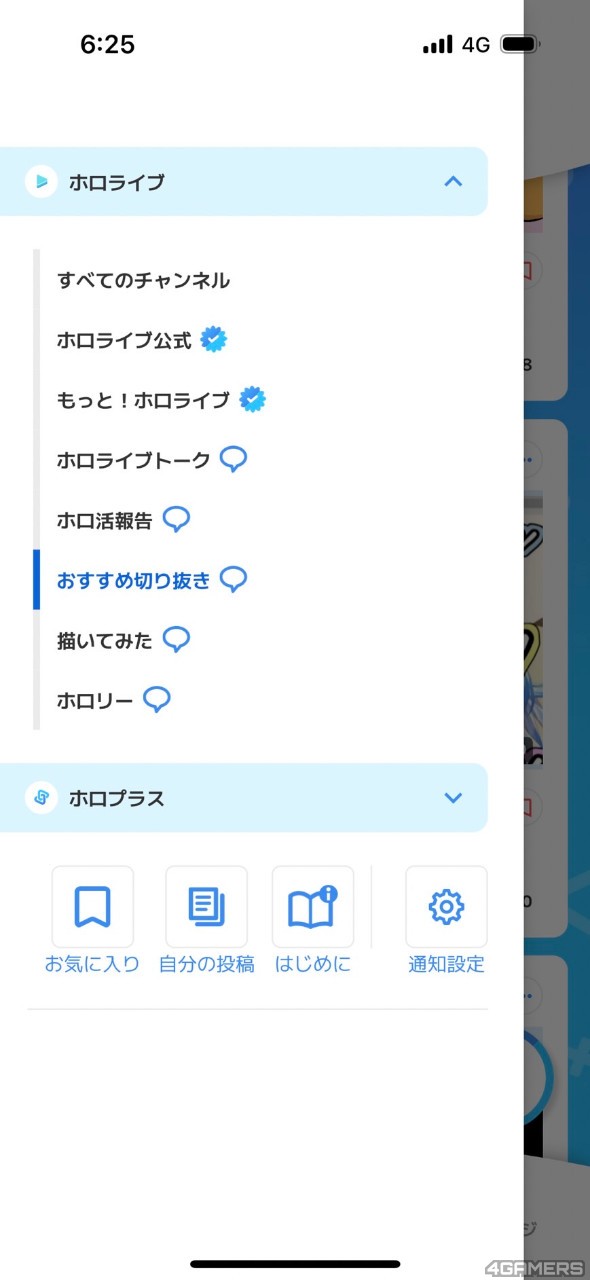
Task: Open 自分の投稿 document icon
Action: pyautogui.click(x=206, y=907)
